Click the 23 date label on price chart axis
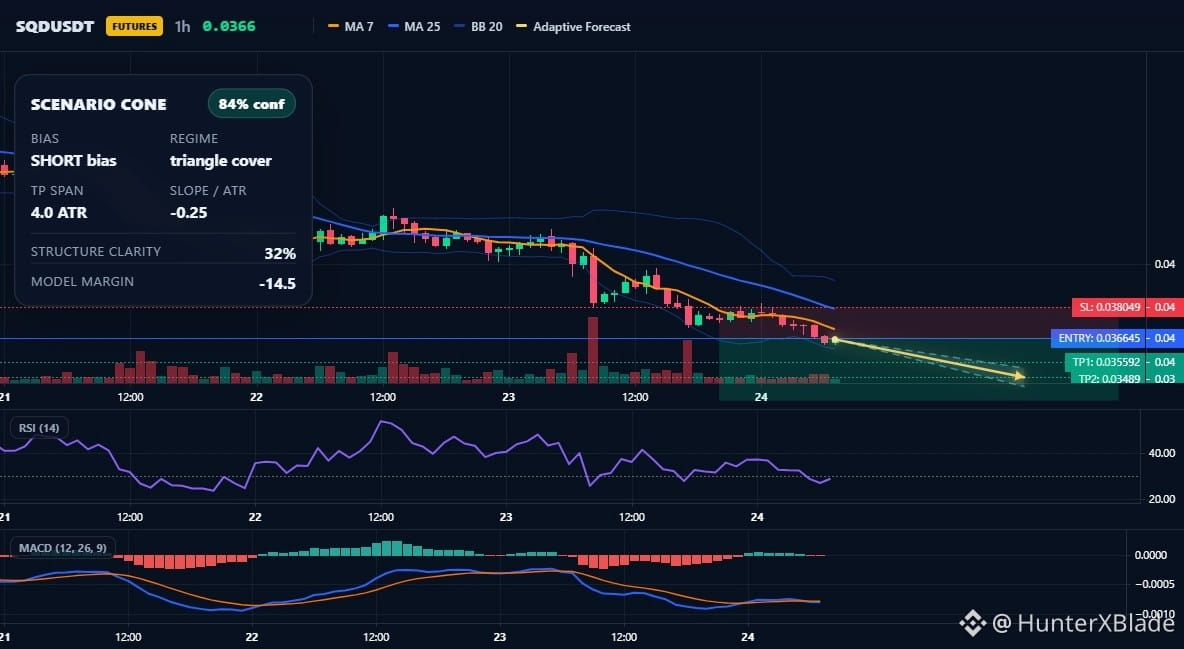1184x649 pixels. (x=508, y=397)
